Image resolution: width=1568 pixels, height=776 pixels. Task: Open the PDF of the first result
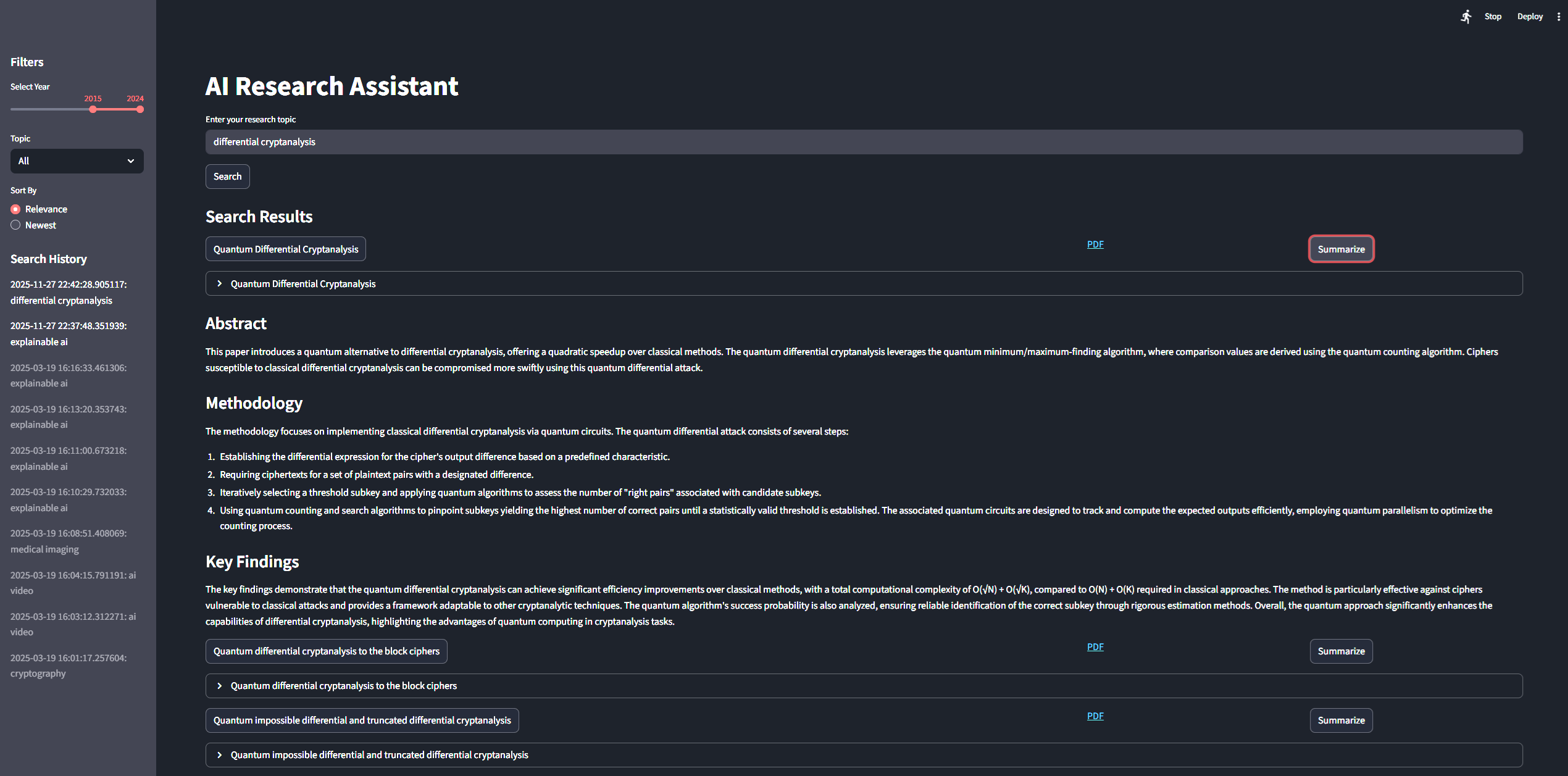click(1095, 244)
